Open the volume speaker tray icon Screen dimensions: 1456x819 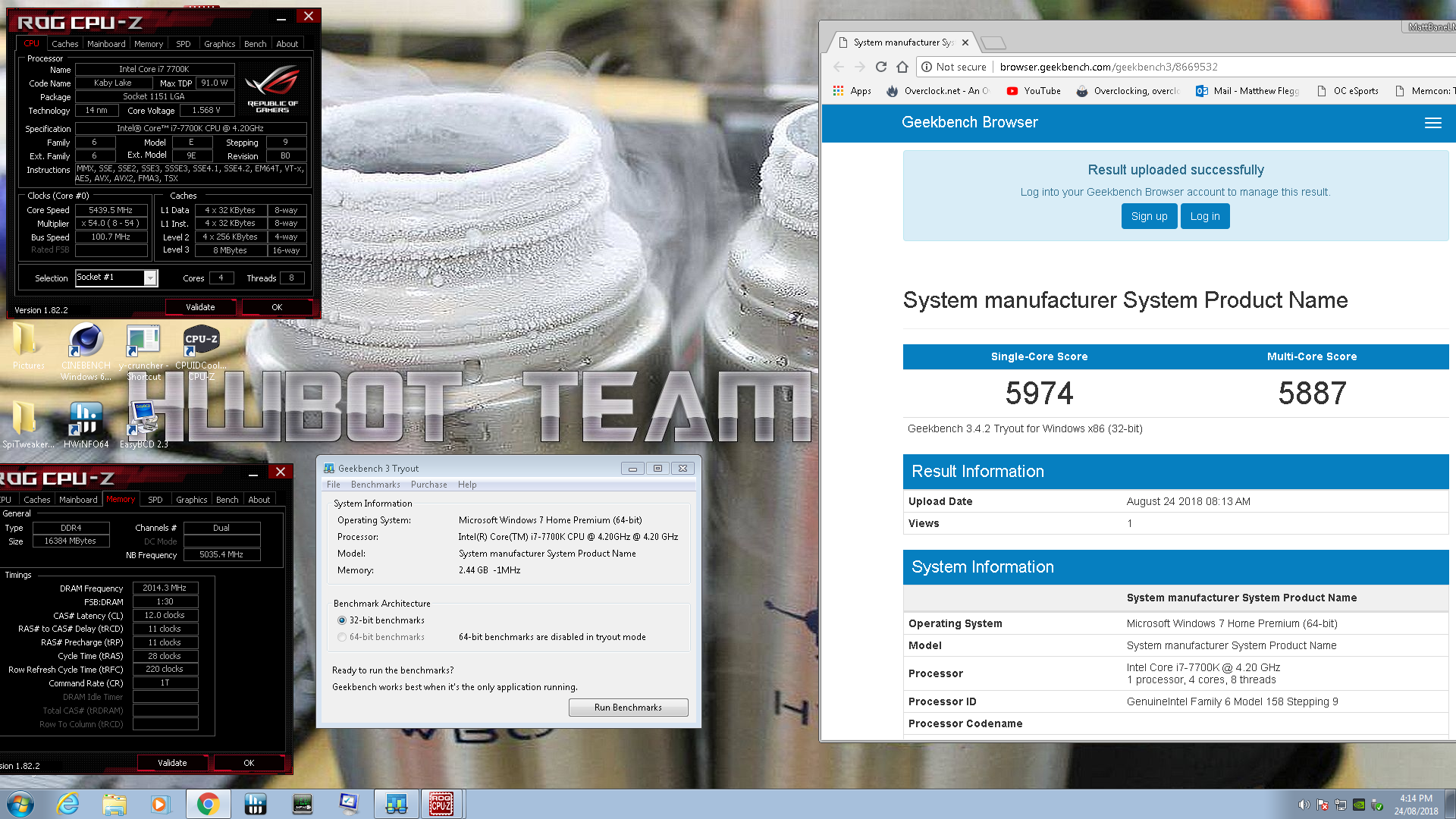(1304, 805)
